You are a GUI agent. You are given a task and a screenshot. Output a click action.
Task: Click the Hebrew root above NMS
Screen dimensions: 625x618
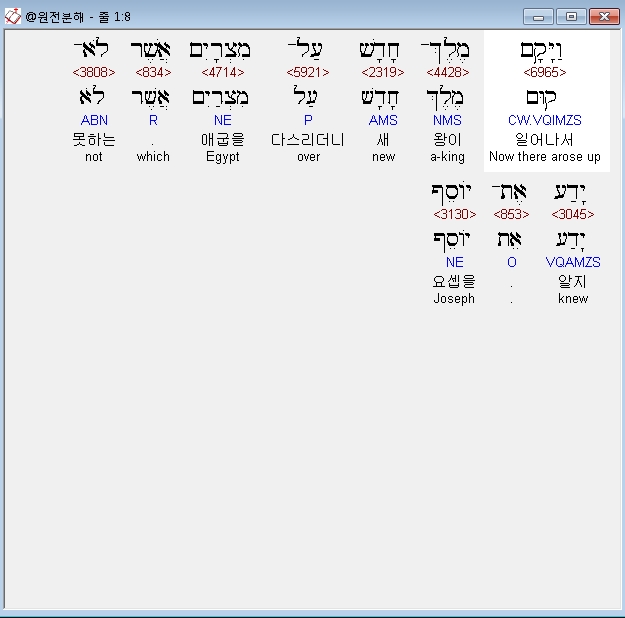click(x=445, y=98)
